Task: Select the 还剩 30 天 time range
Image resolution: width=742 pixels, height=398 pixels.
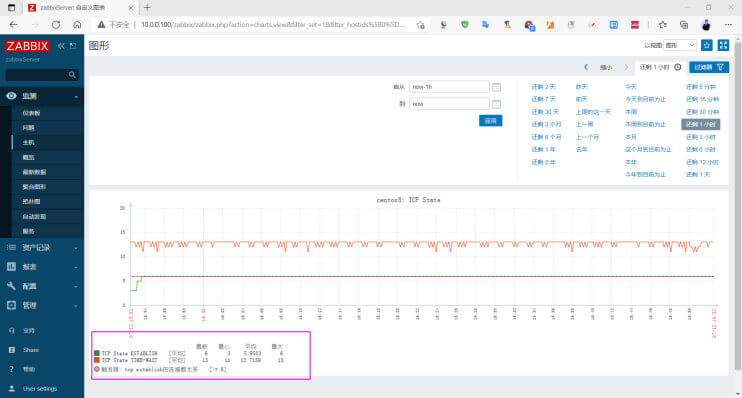Action: [545, 112]
